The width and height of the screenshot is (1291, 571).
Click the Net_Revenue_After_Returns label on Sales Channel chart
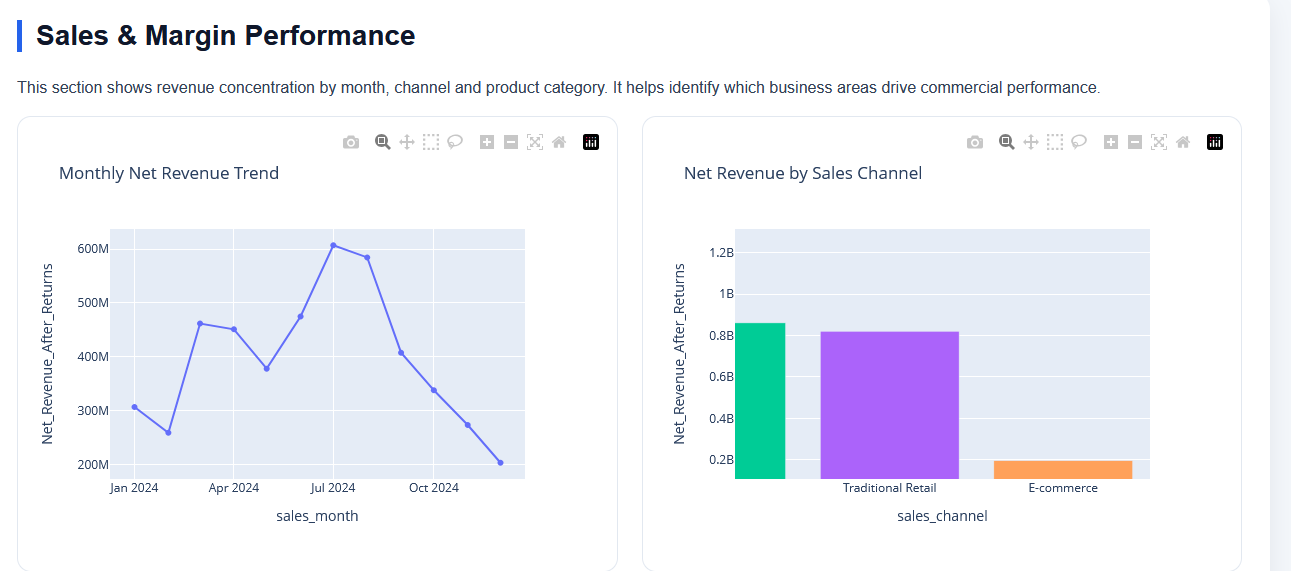(679, 354)
